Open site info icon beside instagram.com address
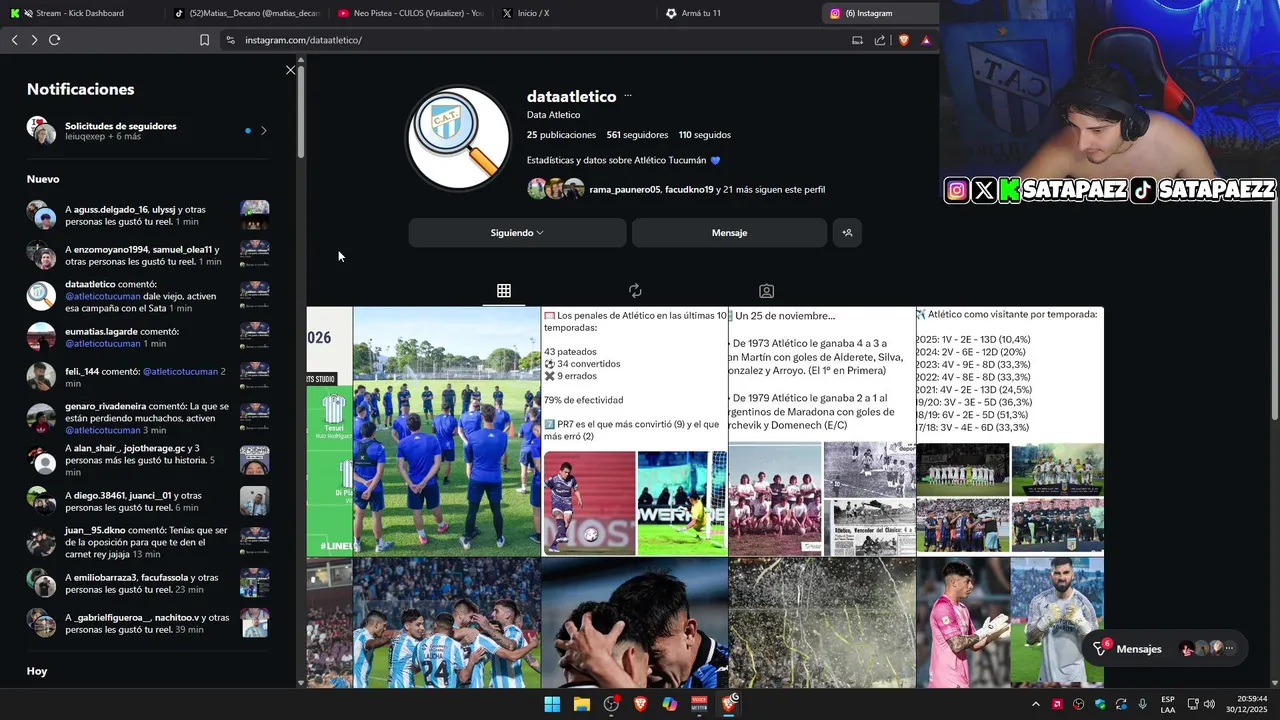The image size is (1280, 720). (230, 40)
